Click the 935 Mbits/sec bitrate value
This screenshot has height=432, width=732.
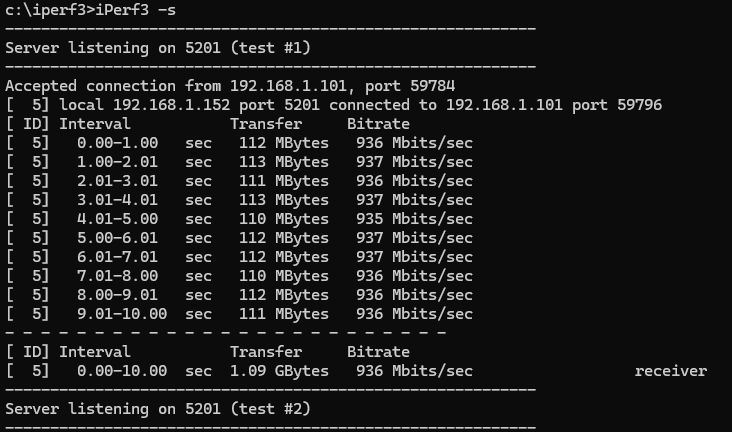tap(415, 219)
